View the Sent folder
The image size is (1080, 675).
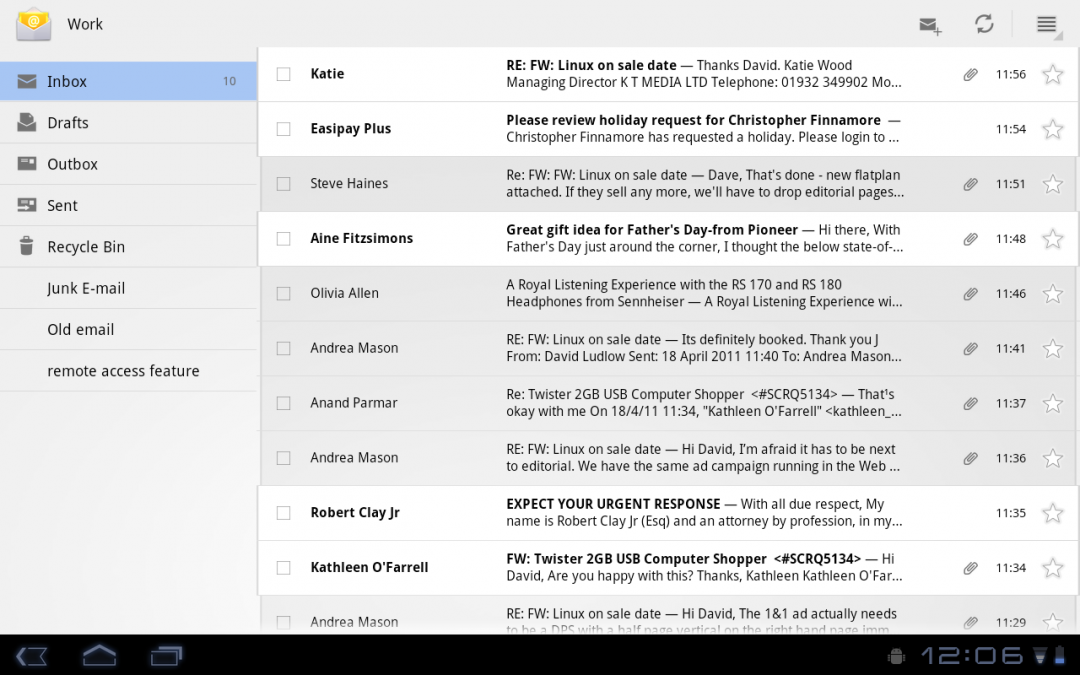128,205
